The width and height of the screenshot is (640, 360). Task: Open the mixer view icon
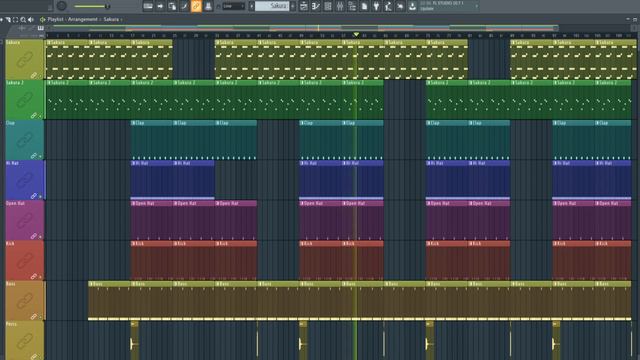click(340, 6)
